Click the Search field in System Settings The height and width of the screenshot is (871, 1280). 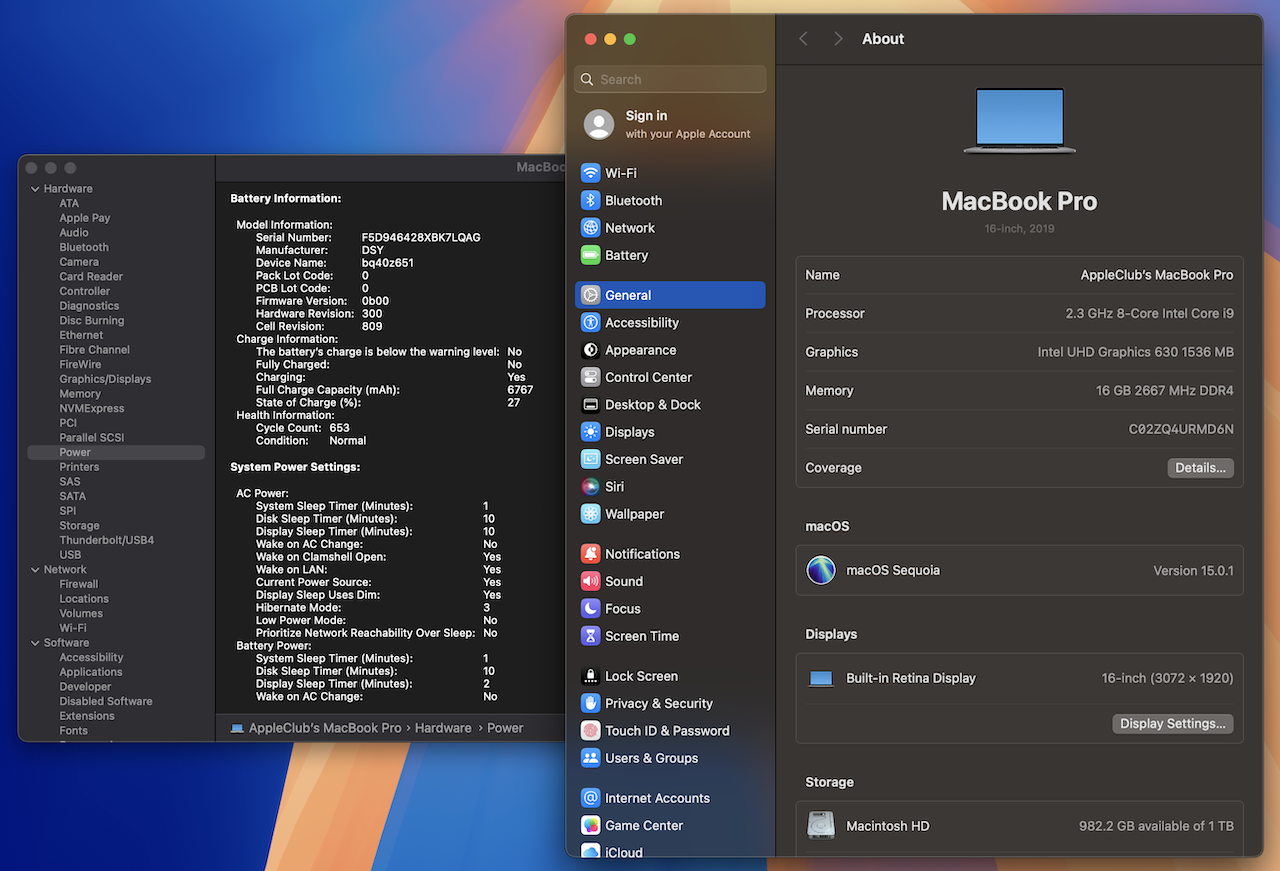click(670, 79)
